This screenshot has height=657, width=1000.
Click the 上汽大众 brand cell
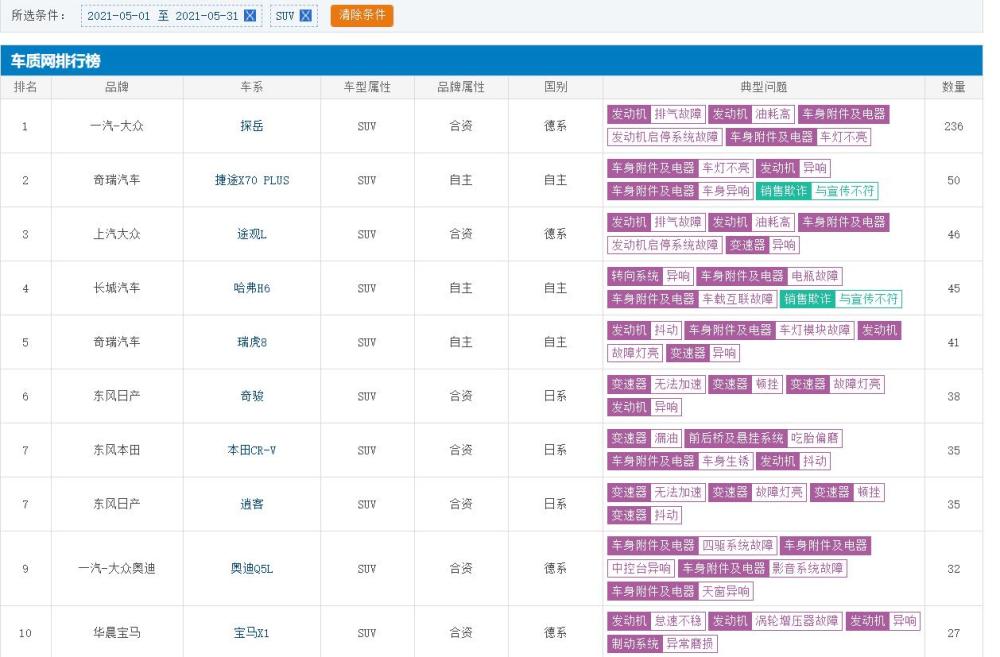tap(117, 234)
